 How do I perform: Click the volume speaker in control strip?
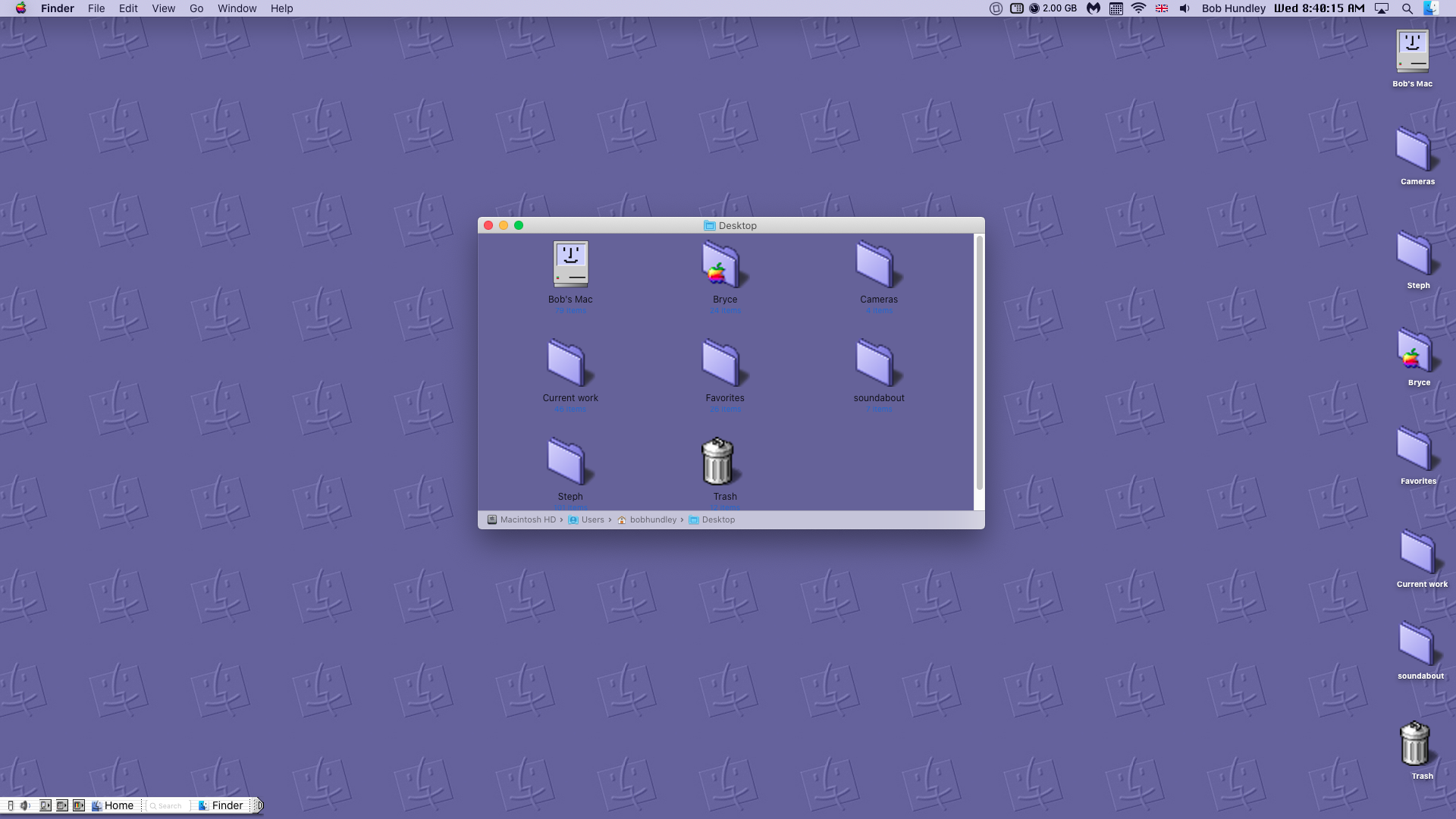(25, 805)
